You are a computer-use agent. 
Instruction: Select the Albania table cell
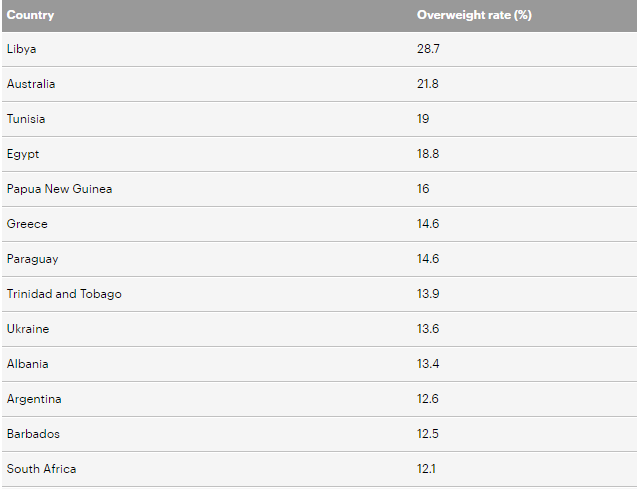pyautogui.click(x=28, y=364)
